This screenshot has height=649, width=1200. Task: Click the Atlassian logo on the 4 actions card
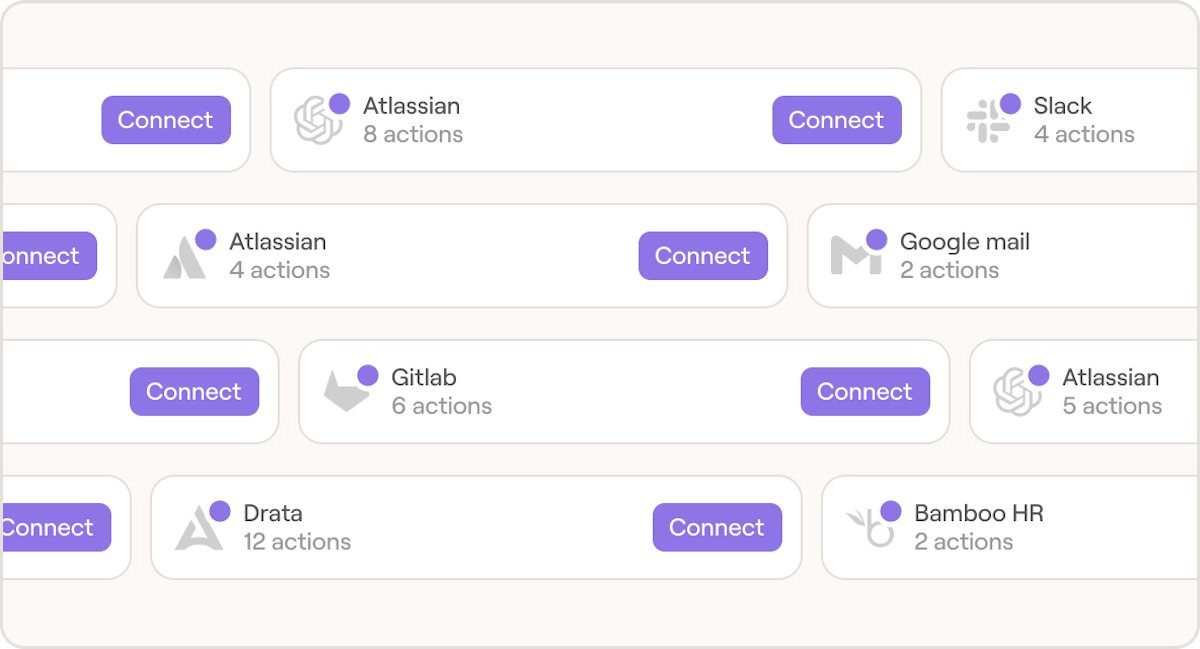pos(185,257)
